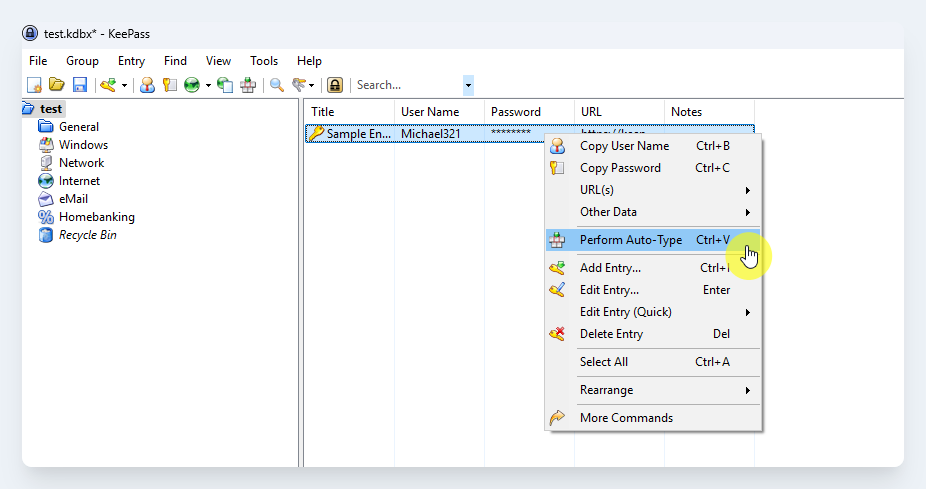
Task: Click into the Search field
Action: coord(405,85)
